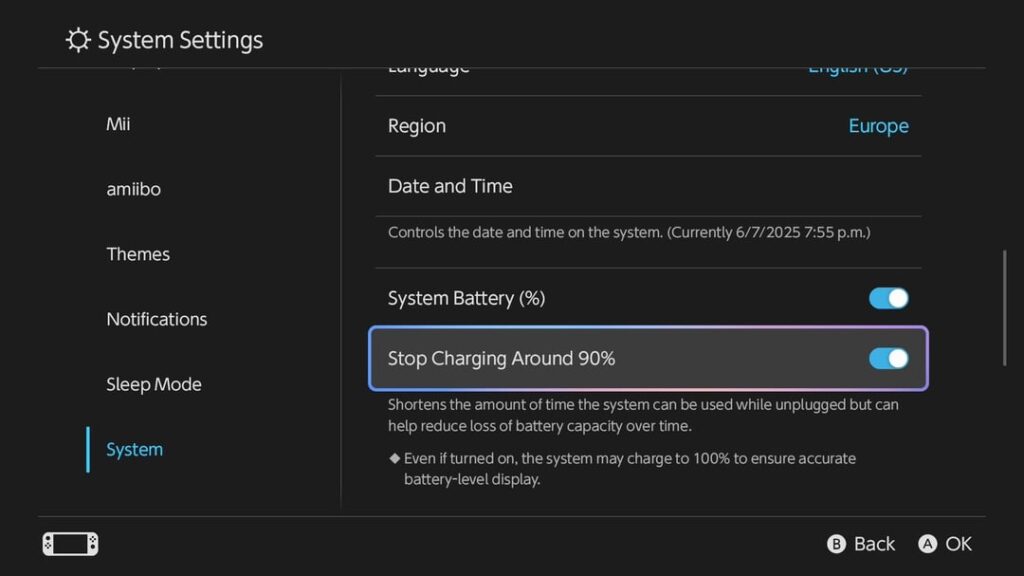
Task: Open Themes settings
Action: (138, 253)
